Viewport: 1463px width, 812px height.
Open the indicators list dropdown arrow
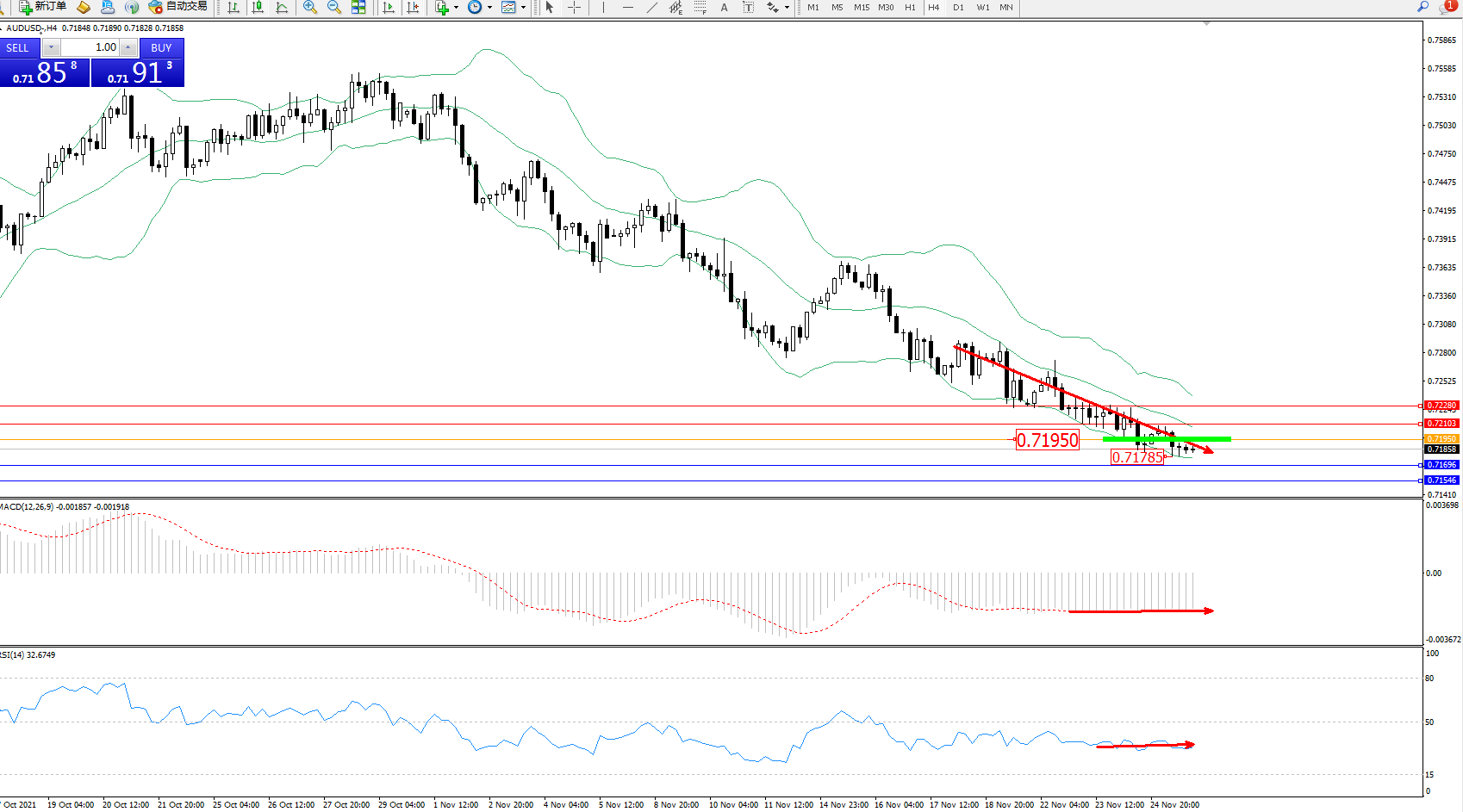point(456,7)
